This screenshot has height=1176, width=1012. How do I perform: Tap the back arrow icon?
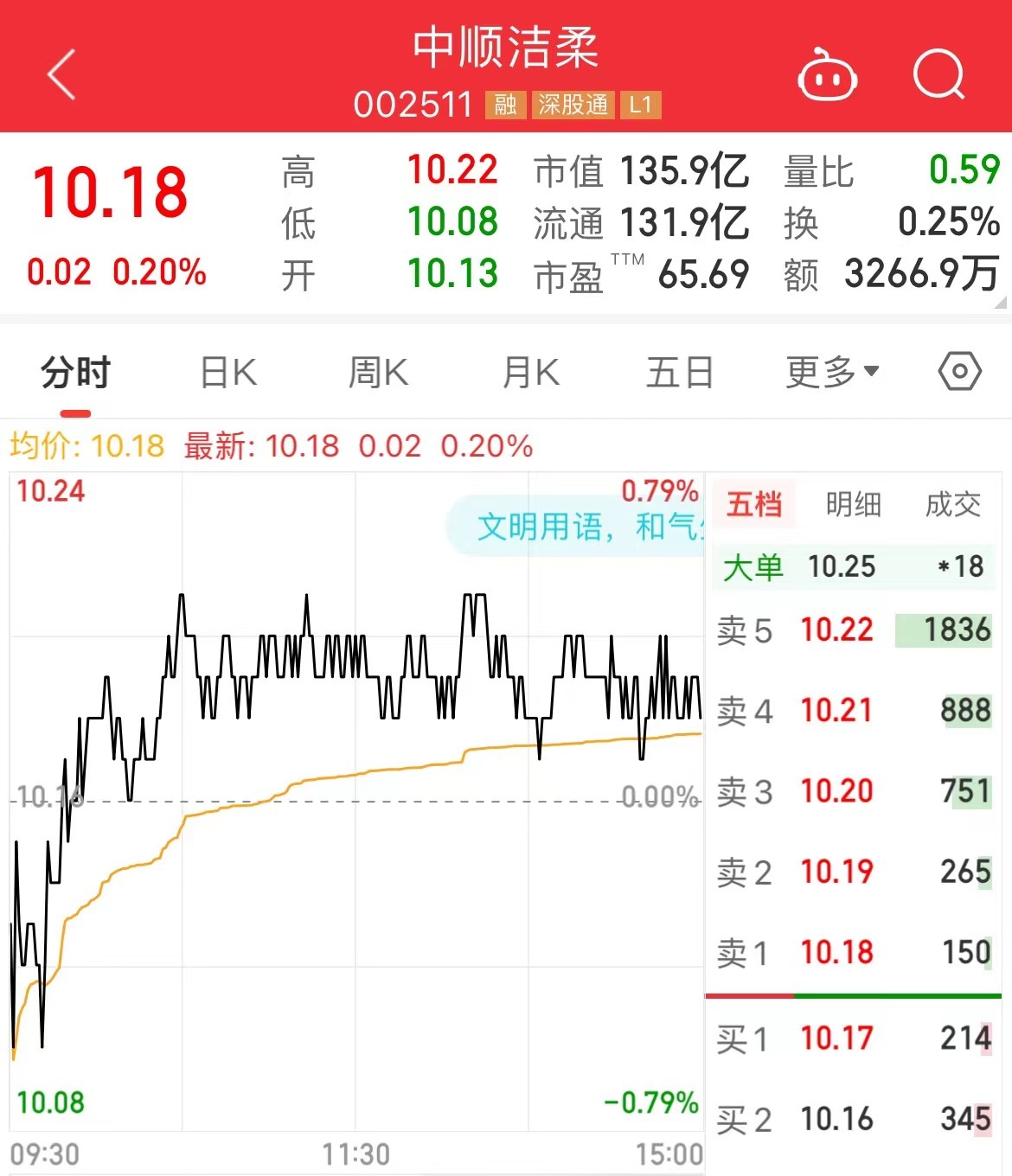tap(61, 74)
